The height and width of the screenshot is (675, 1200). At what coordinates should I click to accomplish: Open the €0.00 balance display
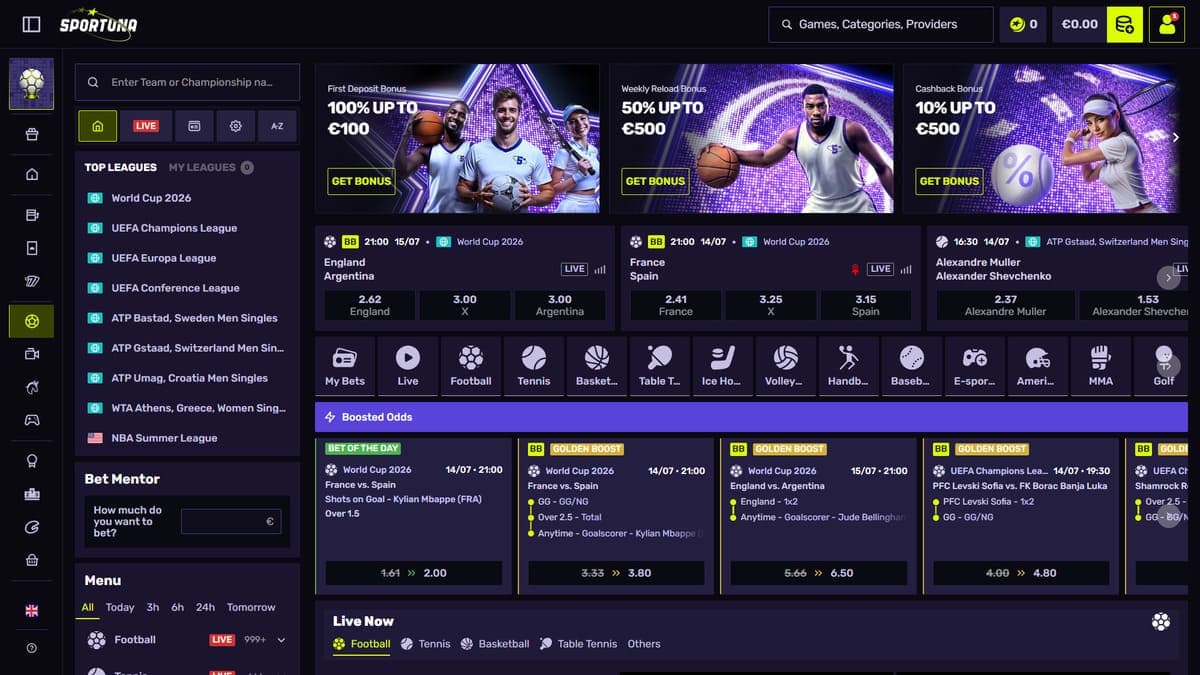tap(1079, 24)
